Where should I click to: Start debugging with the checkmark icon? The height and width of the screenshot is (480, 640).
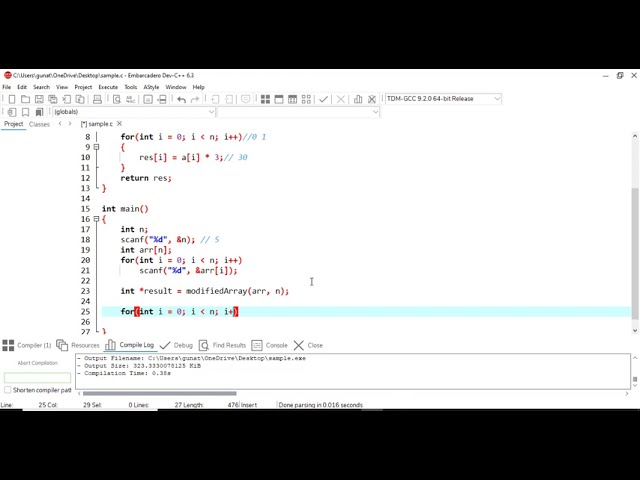click(x=323, y=99)
